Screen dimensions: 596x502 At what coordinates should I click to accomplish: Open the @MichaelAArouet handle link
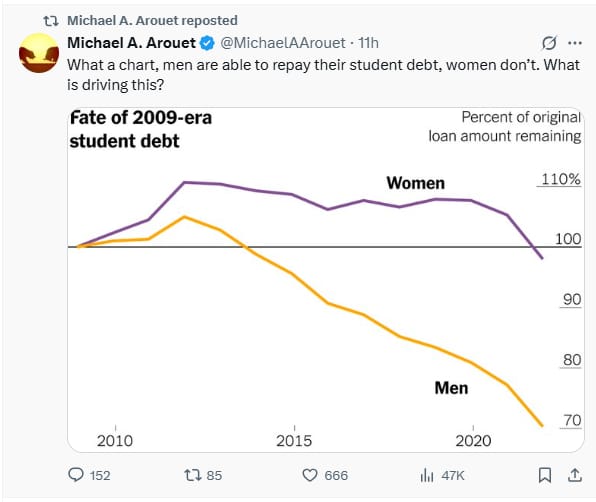tap(283, 43)
